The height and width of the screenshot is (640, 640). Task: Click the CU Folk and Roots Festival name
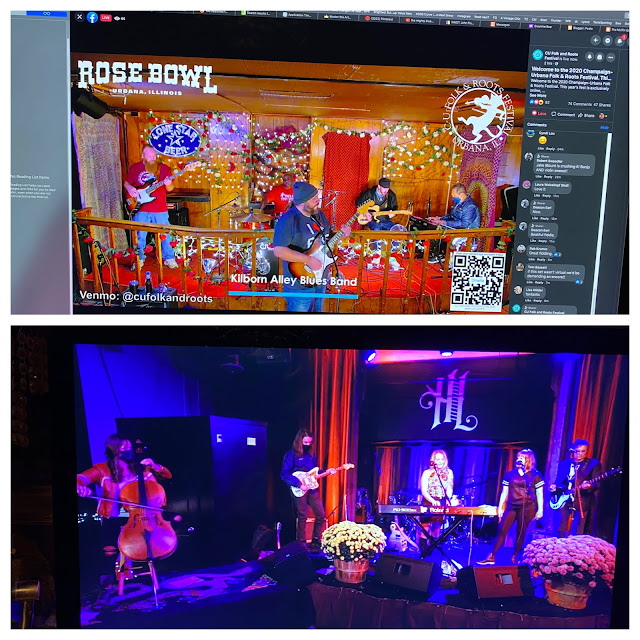(x=561, y=56)
